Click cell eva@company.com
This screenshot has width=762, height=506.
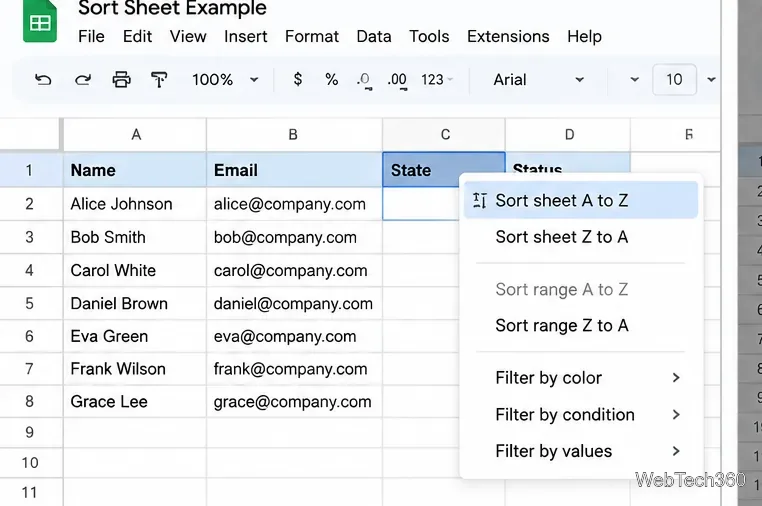click(x=294, y=336)
